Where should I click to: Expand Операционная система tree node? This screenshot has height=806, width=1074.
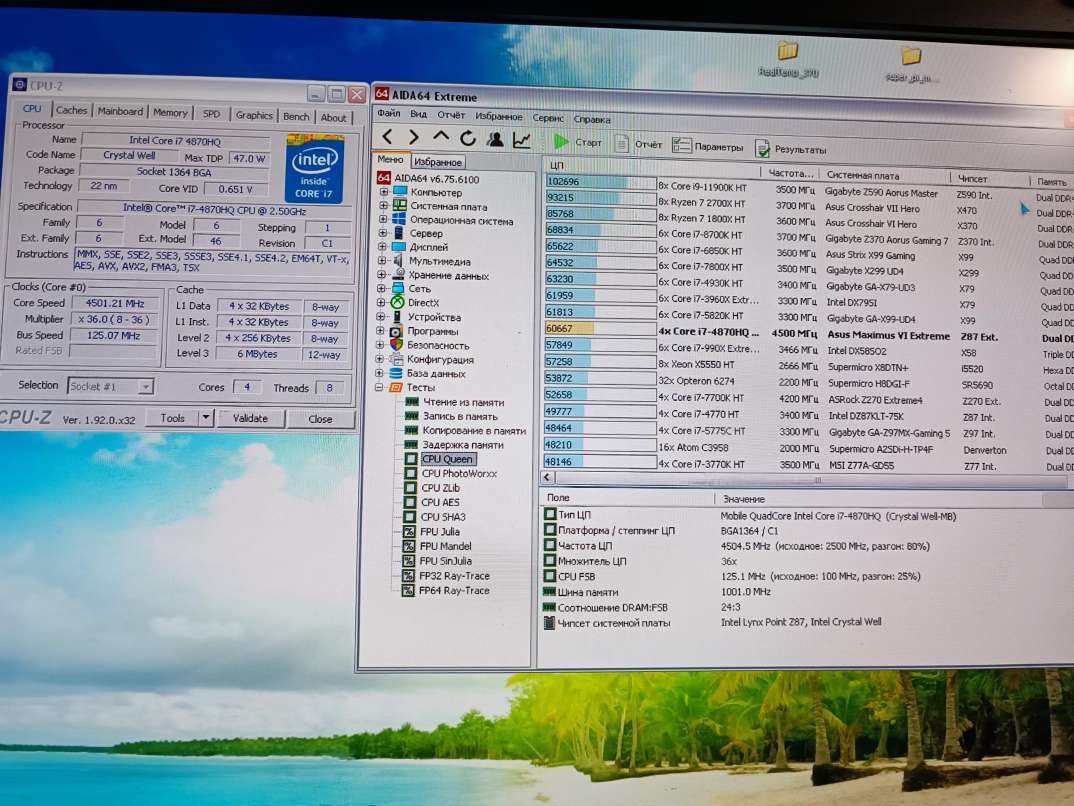pos(384,220)
